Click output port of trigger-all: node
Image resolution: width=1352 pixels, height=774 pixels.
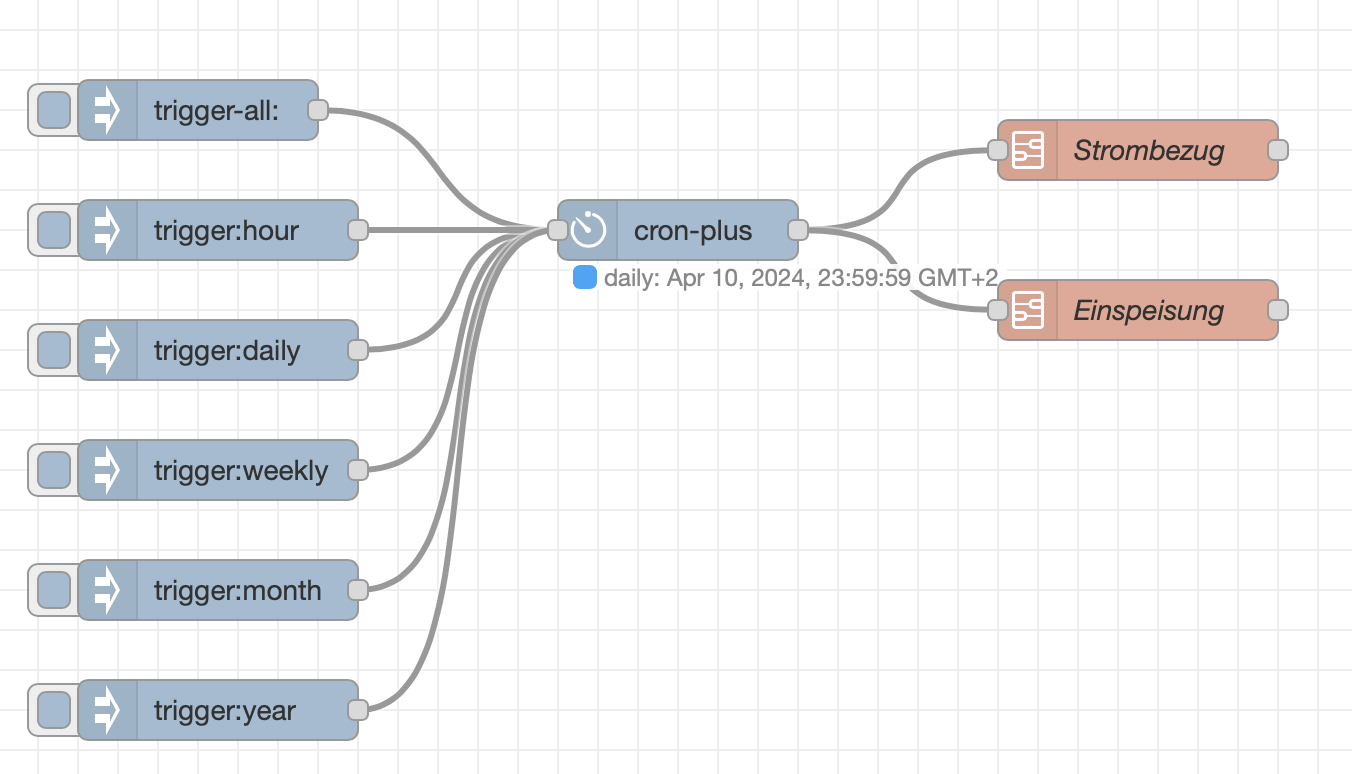pos(318,110)
